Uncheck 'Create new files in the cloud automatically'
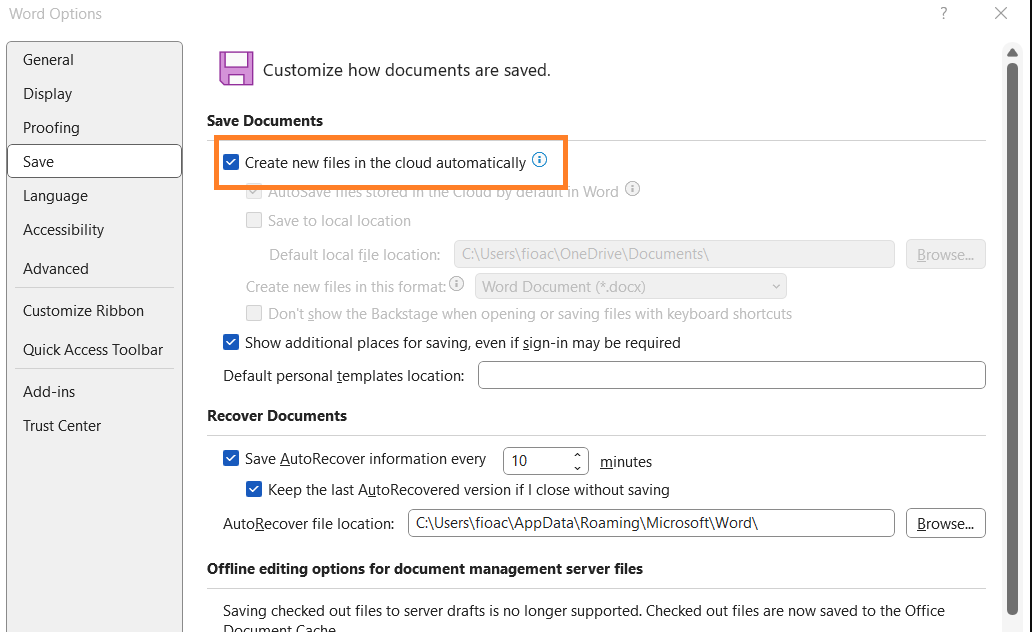 pyautogui.click(x=231, y=162)
